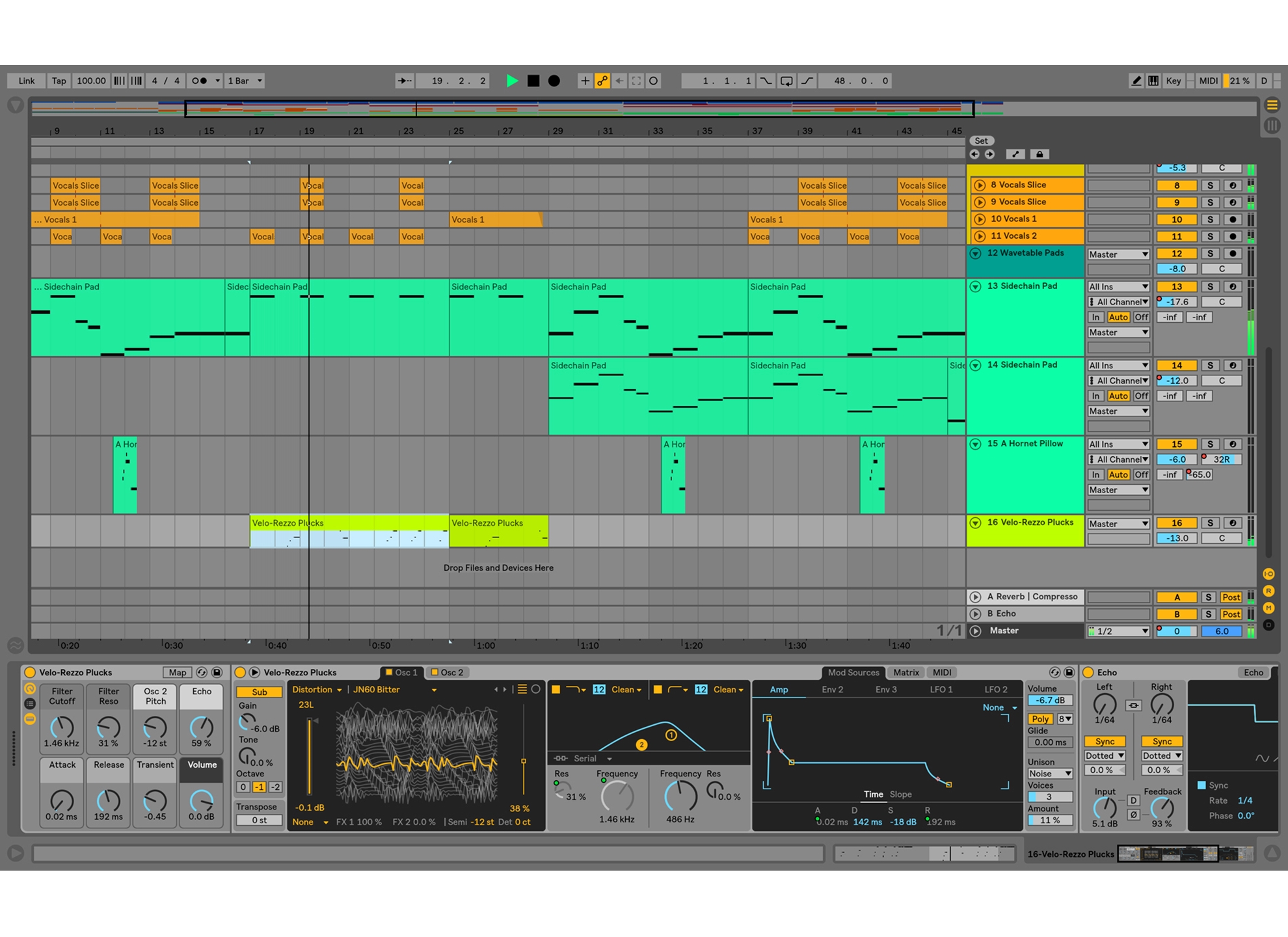Screen dimensions: 1288x937
Task: Toggle Poly voice mode button
Action: tap(1040, 719)
